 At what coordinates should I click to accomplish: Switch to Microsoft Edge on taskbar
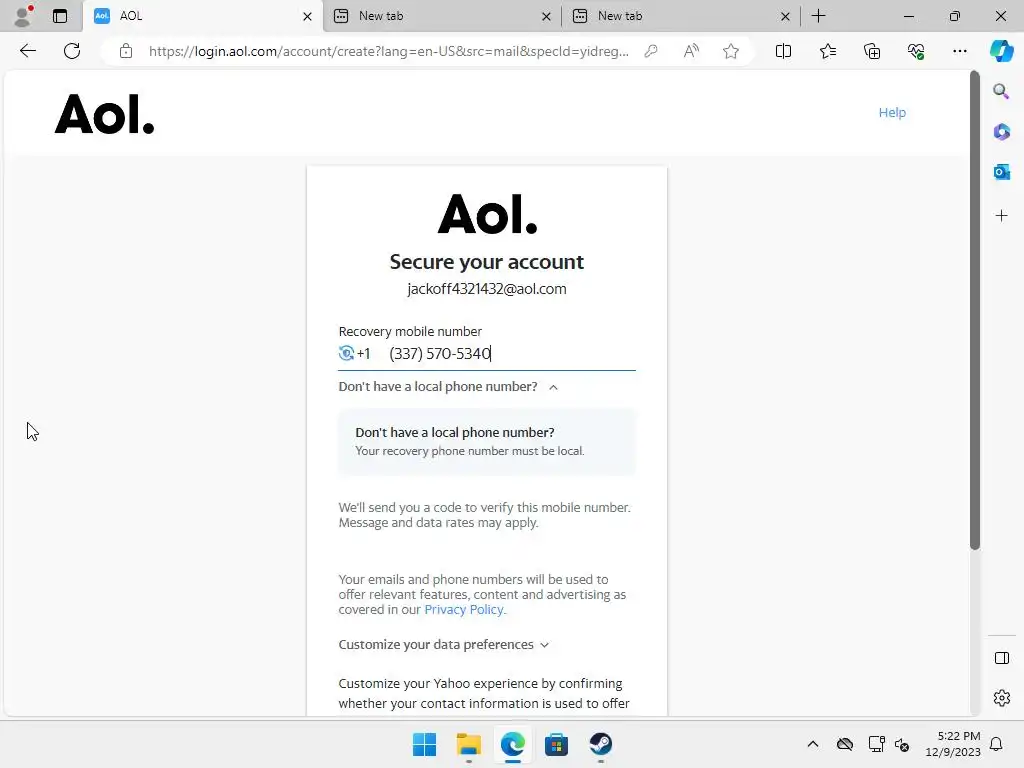pyautogui.click(x=513, y=744)
